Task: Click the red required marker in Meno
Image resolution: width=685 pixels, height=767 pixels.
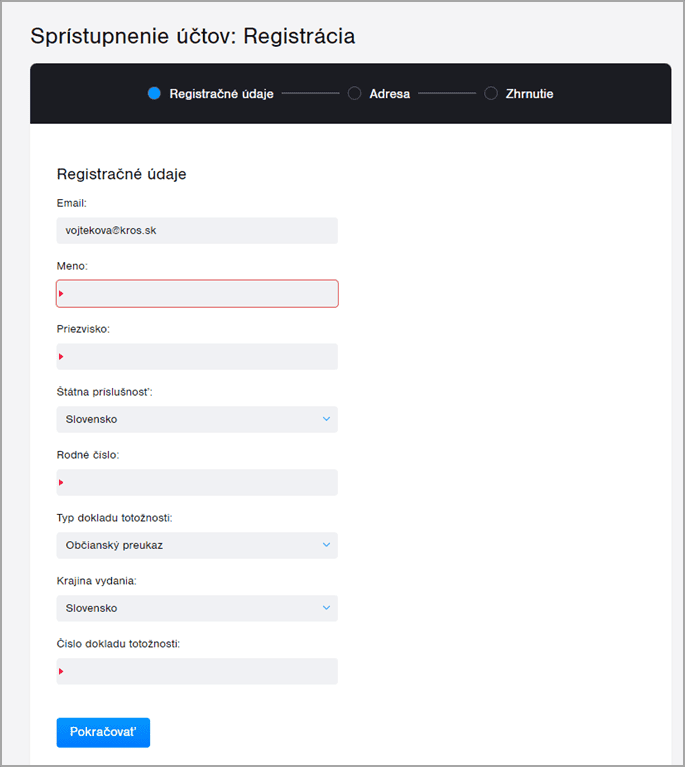Action: 61,294
